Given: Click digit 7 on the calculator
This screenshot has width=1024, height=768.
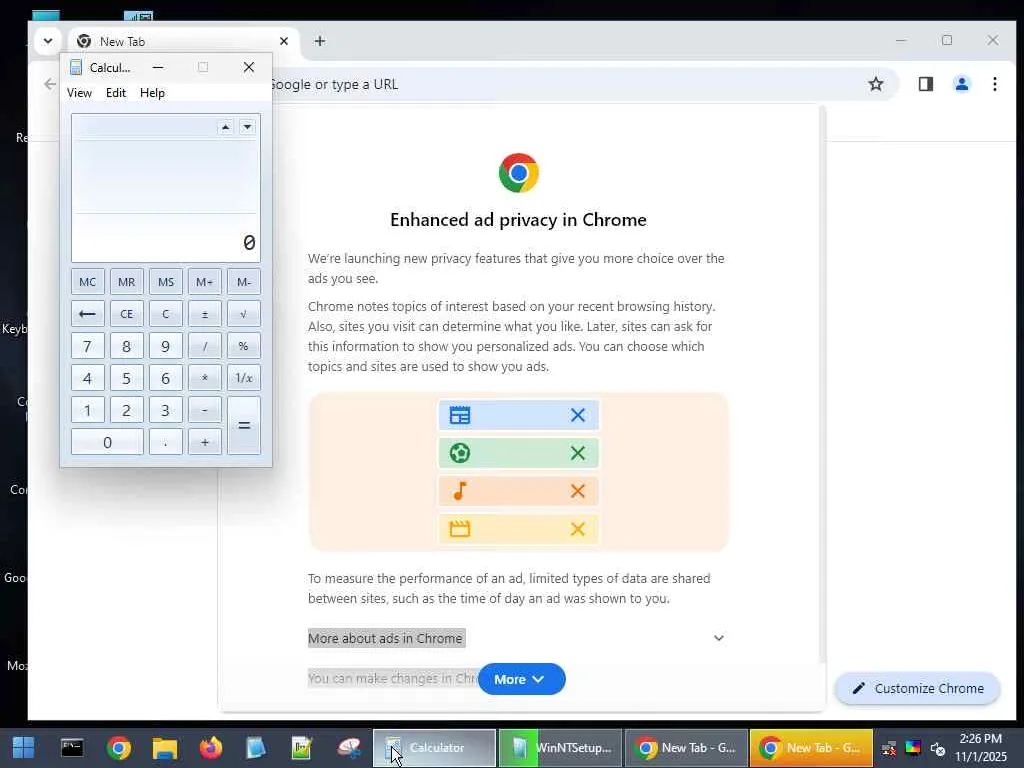Looking at the screenshot, I should coord(88,346).
